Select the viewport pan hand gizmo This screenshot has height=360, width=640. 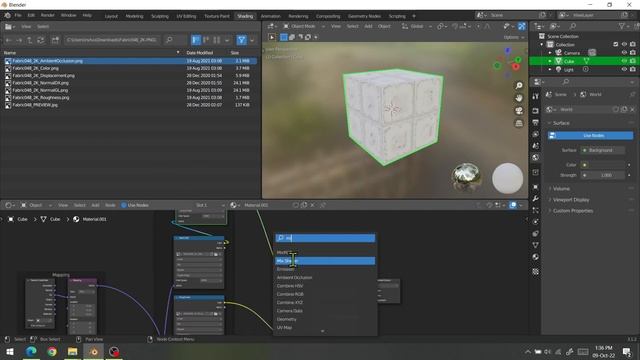[x=519, y=98]
